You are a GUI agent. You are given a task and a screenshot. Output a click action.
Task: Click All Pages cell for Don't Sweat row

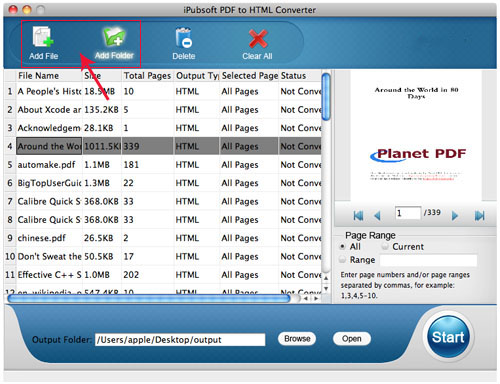(x=249, y=256)
